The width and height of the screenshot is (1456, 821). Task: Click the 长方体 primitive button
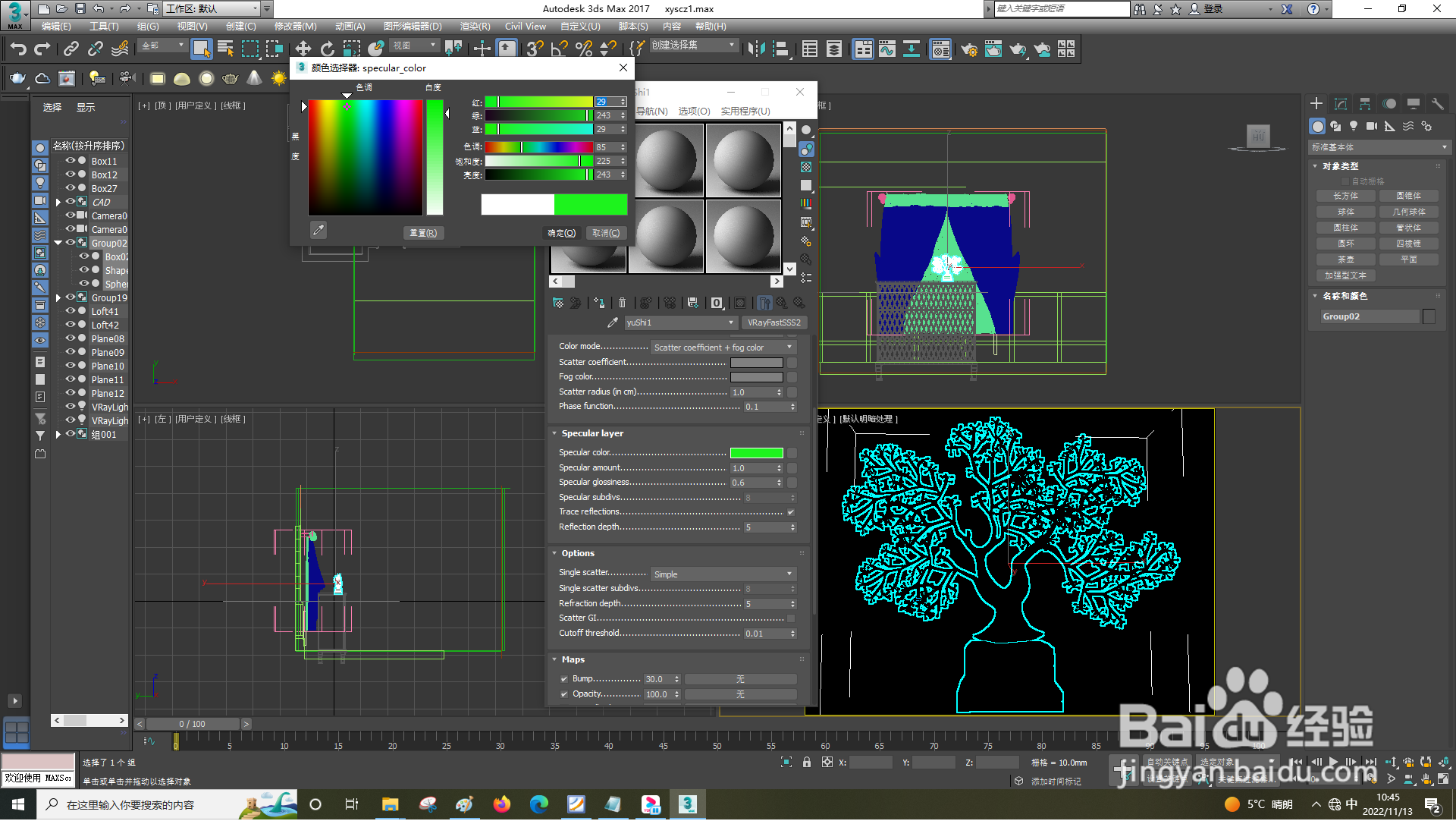coord(1346,196)
